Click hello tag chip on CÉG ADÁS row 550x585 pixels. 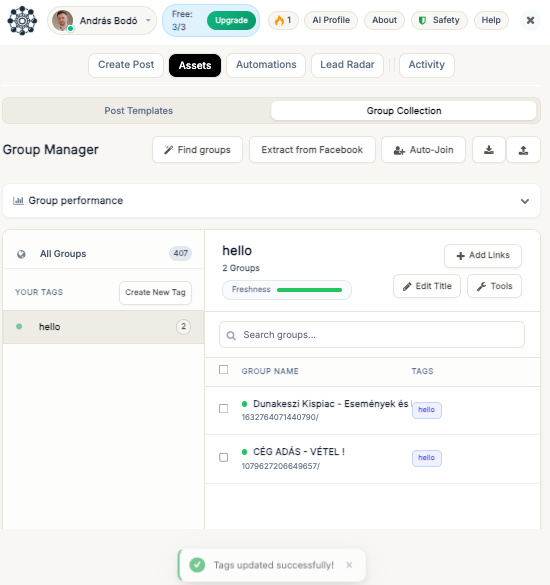click(x=426, y=458)
